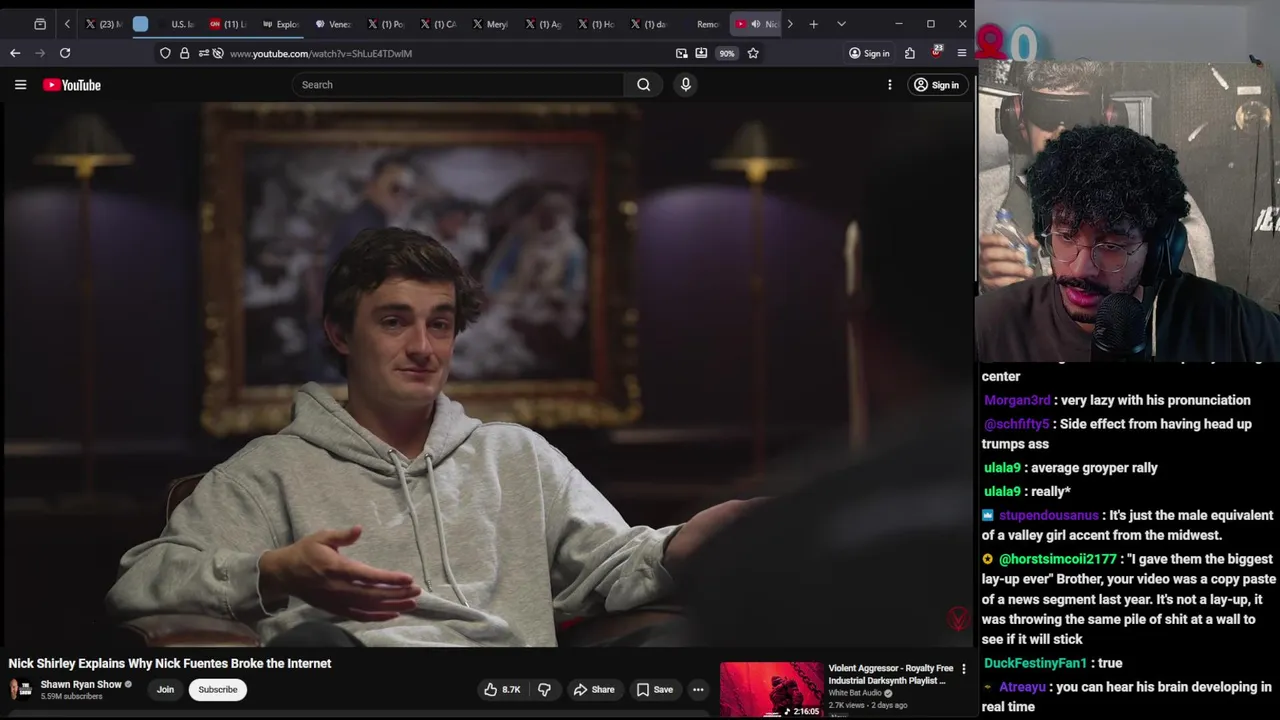Click the YouTube Sign in button
The width and height of the screenshot is (1280, 720).
point(936,85)
